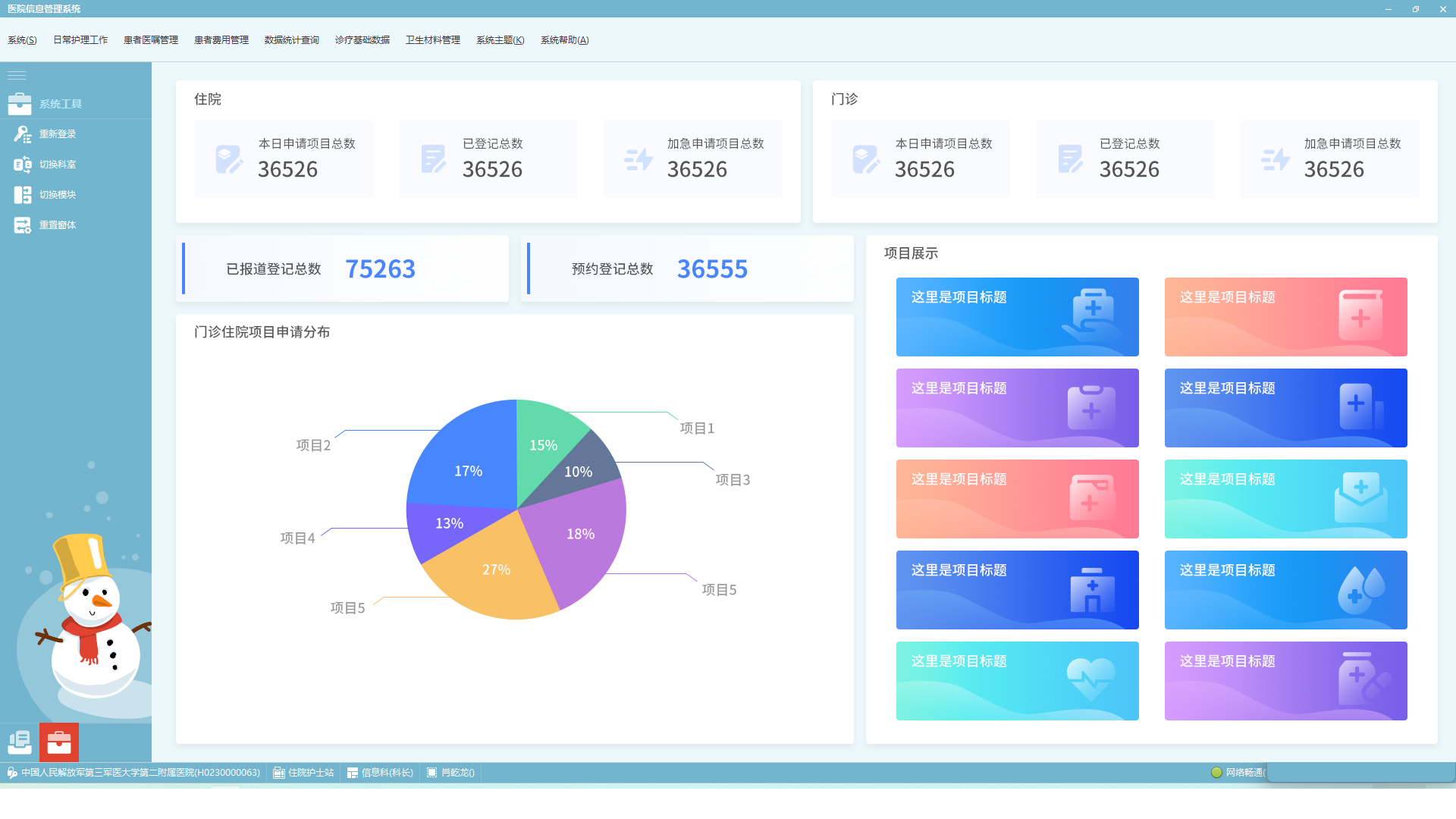Open the 系统主题(K) menu
The height and width of the screenshot is (819, 1456).
[x=500, y=40]
